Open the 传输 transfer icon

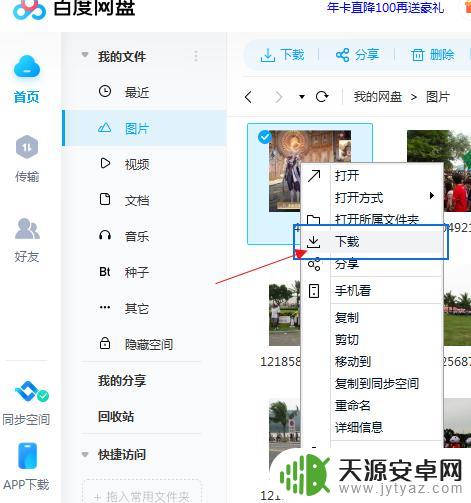pos(27,147)
